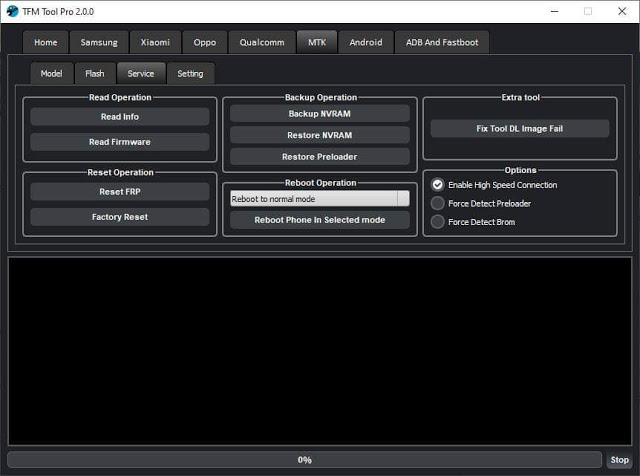Click Restore NVRAM
640x476 pixels.
coord(320,135)
